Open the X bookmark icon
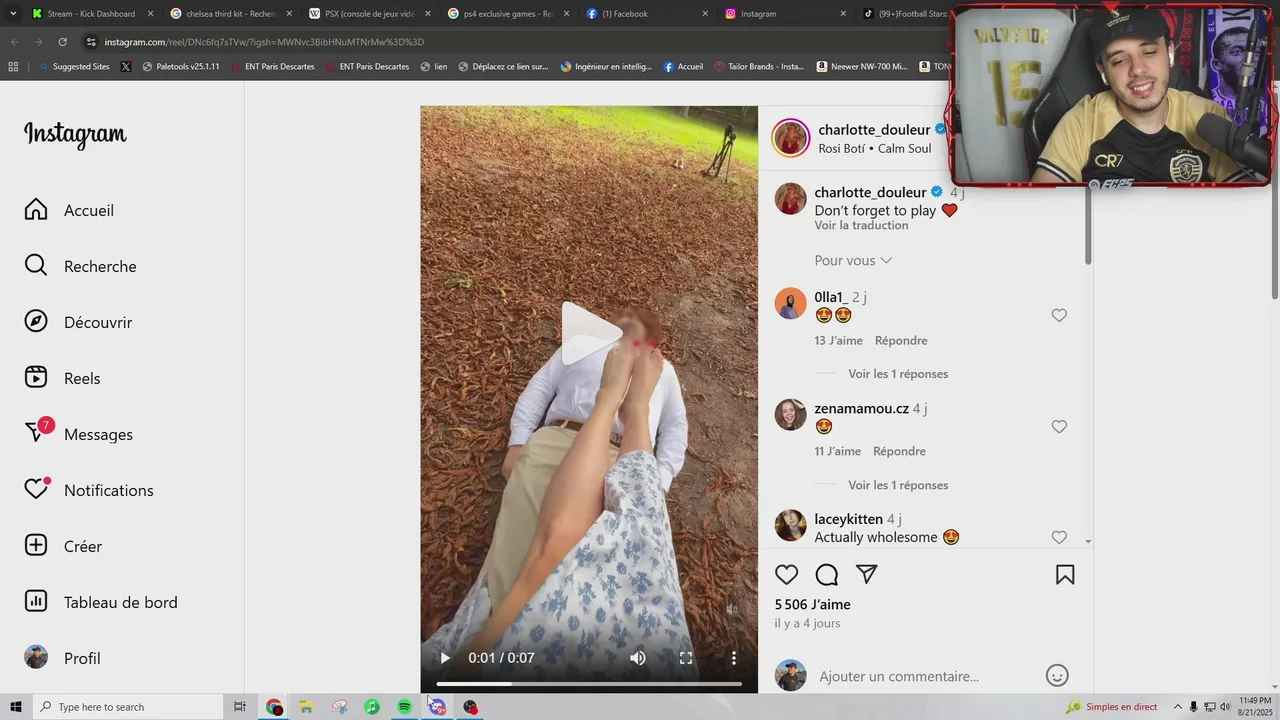 click(x=125, y=67)
